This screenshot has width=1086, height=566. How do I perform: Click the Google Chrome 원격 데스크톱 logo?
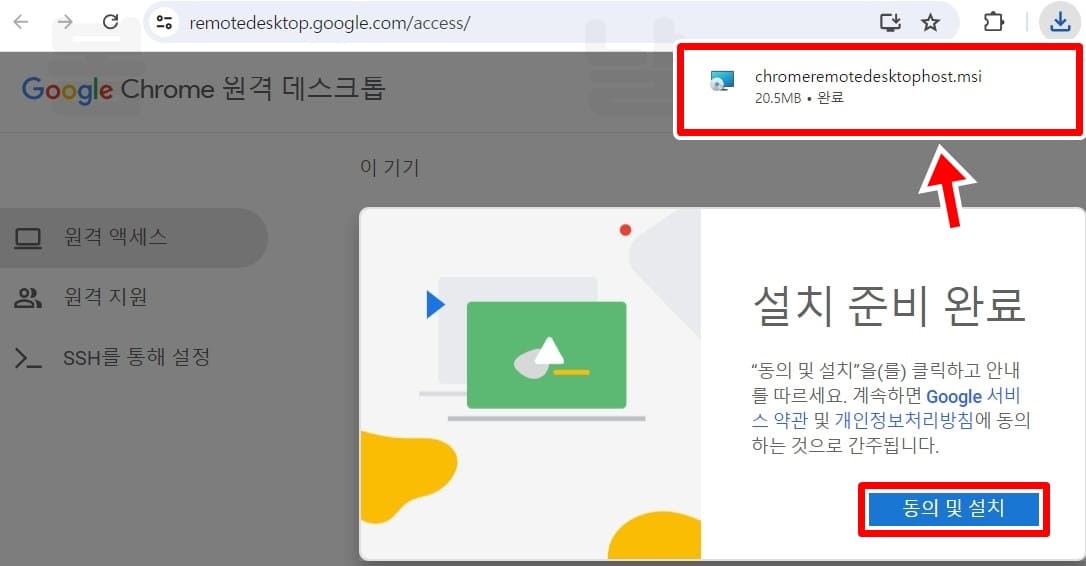(x=204, y=90)
